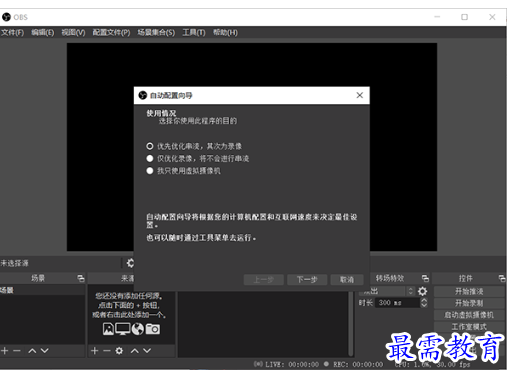The width and height of the screenshot is (510, 379).
Task: Click the 转场特效 panel float/undock icon
Action: (425, 278)
